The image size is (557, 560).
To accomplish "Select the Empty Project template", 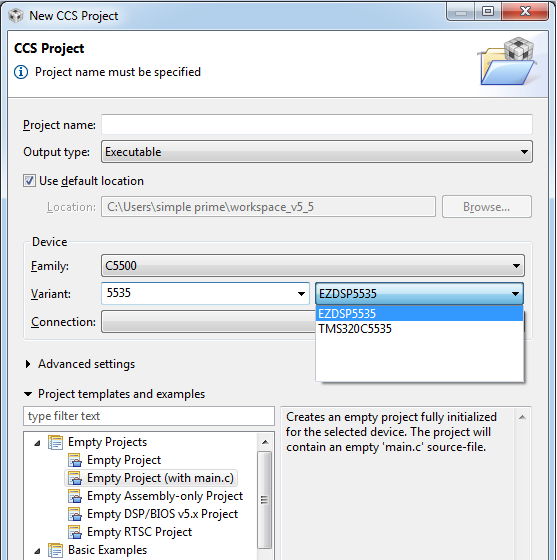I will coord(124,460).
